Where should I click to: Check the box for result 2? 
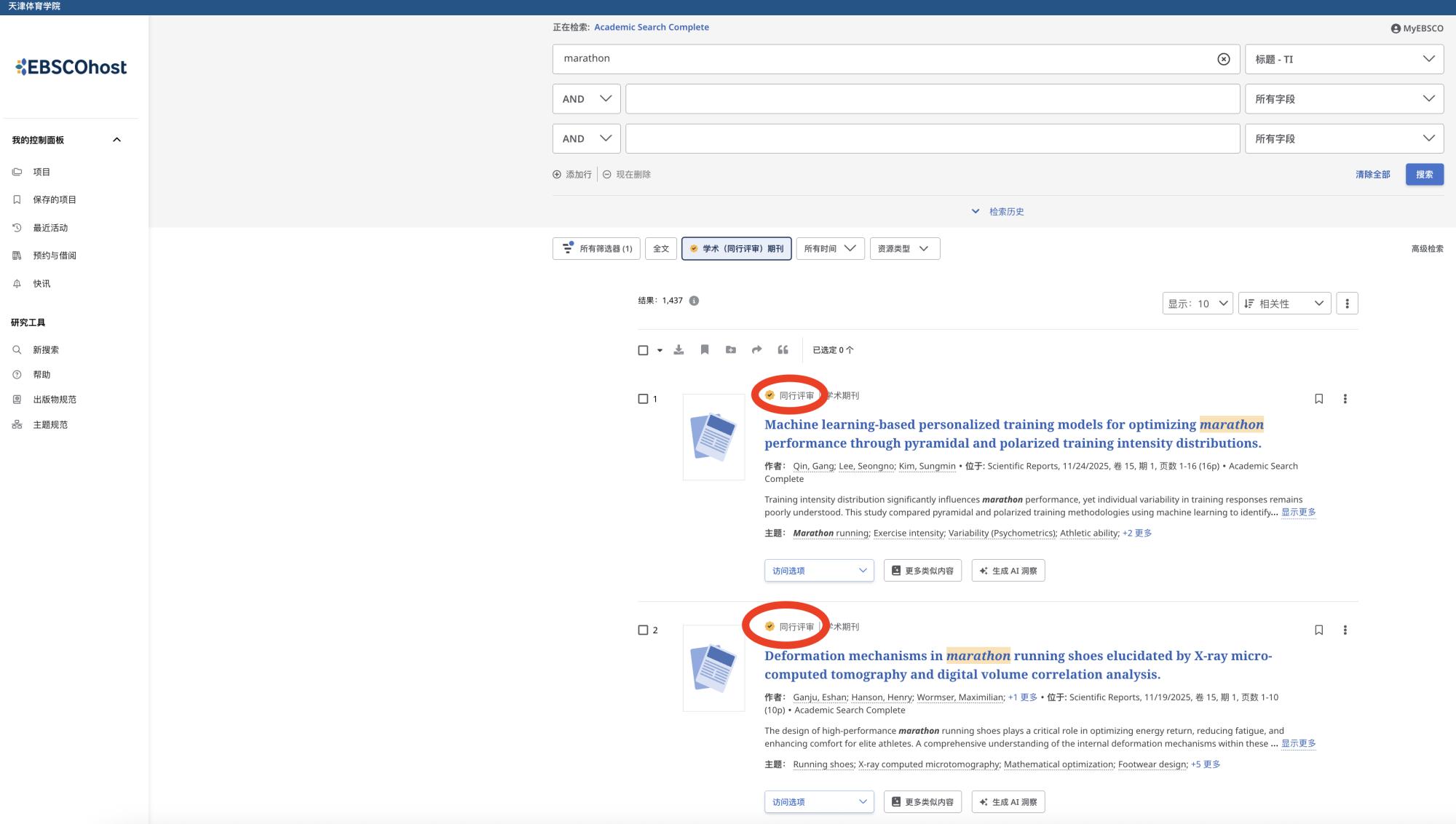point(643,630)
